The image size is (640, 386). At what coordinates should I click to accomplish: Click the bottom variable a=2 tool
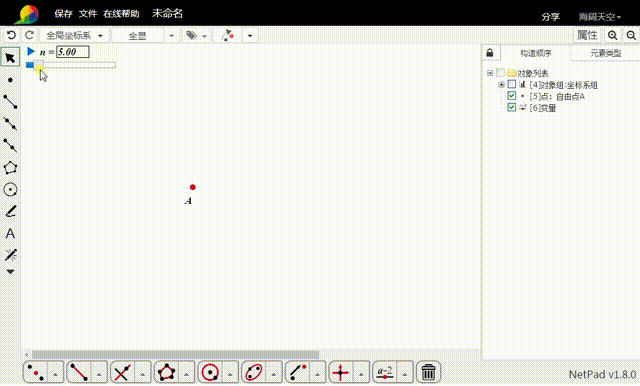pyautogui.click(x=384, y=372)
